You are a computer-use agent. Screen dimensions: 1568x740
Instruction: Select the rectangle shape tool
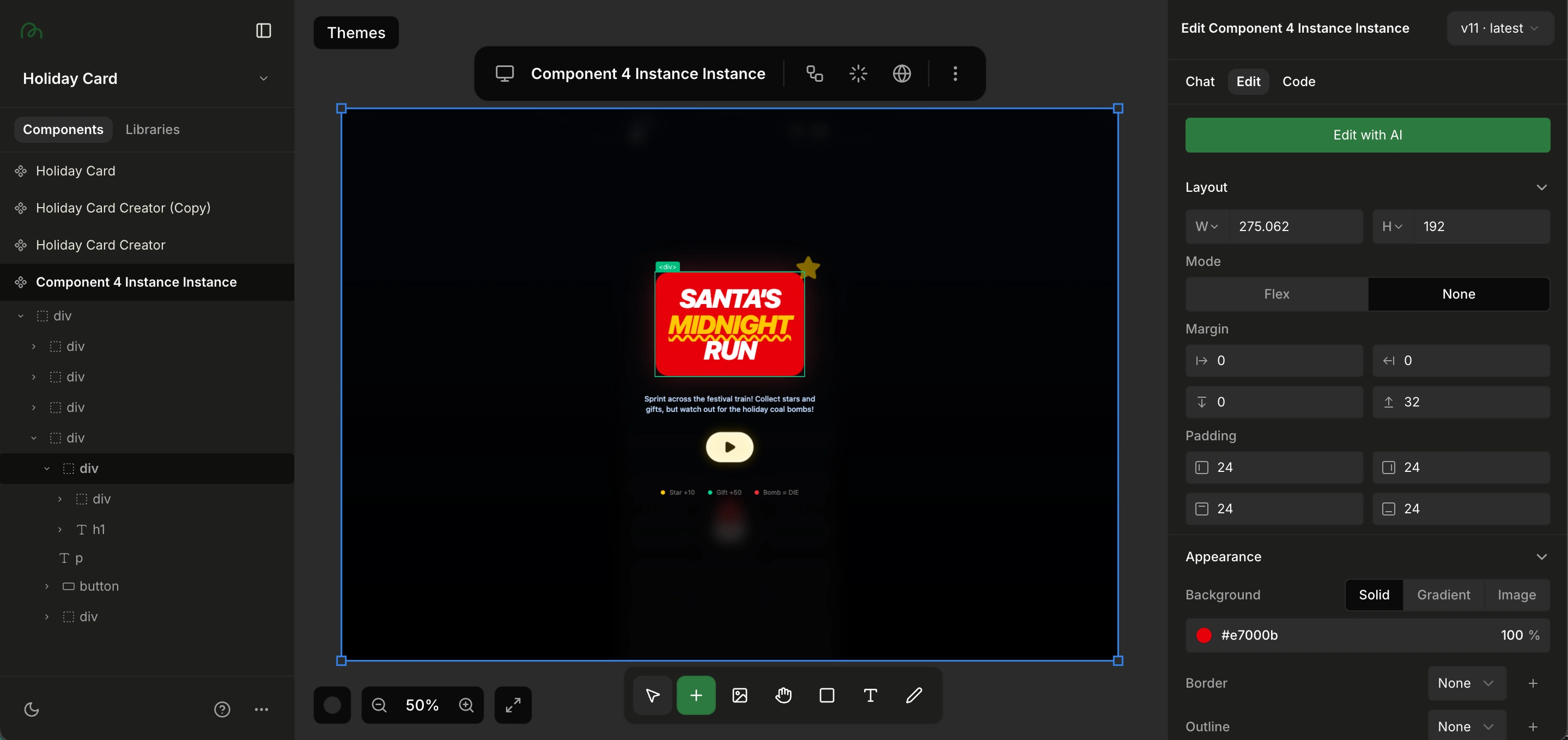826,695
